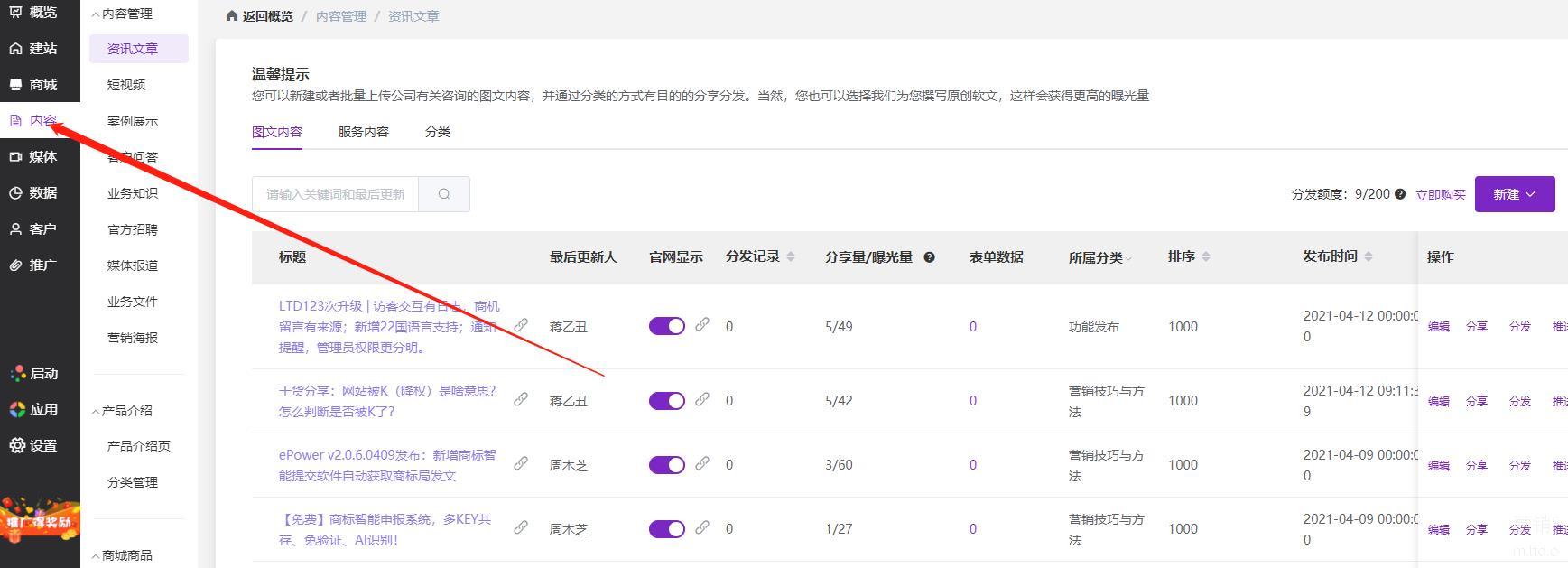Click the info icon next to 分享量/曝光量
This screenshot has height=568, width=1568.
929,257
